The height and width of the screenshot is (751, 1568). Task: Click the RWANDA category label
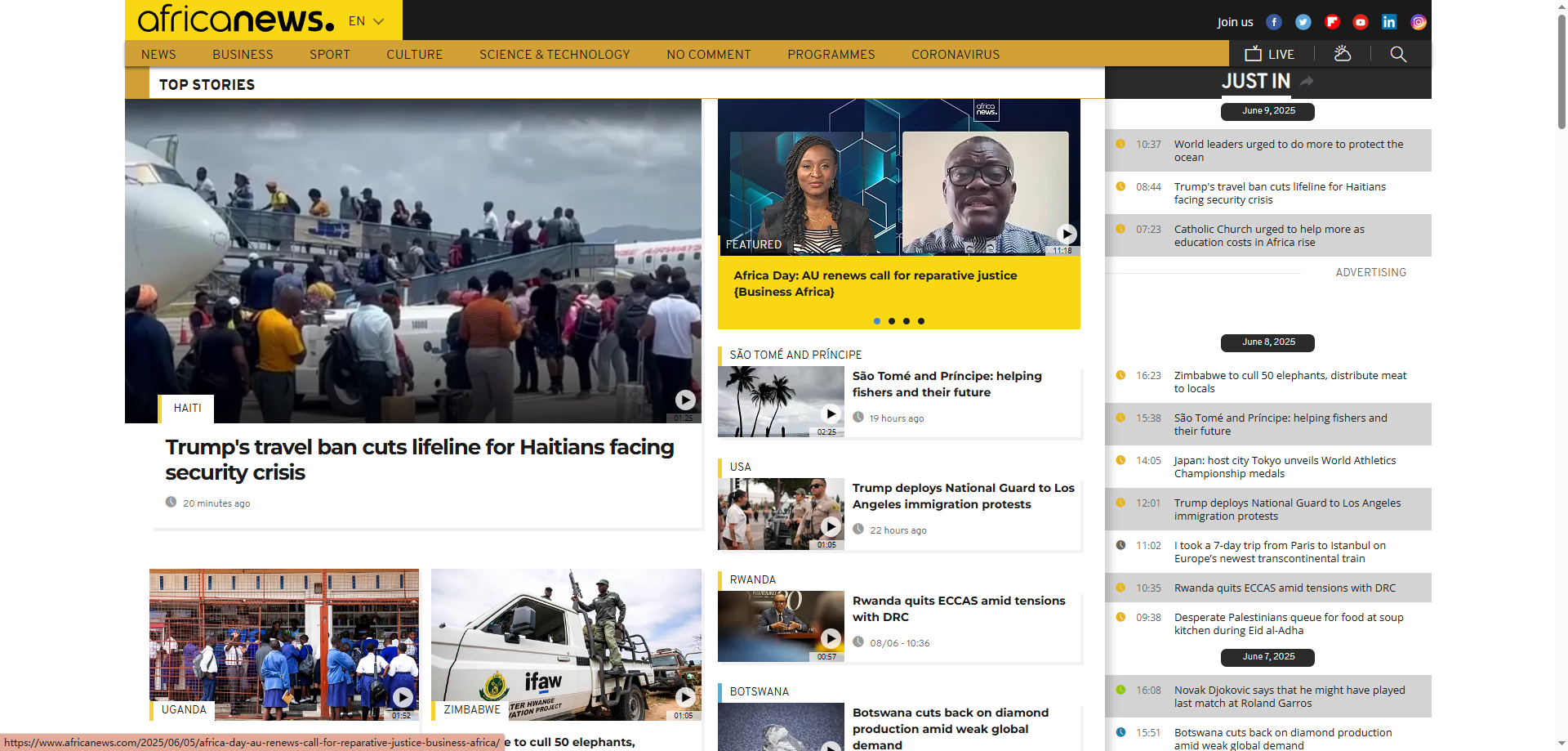[753, 579]
